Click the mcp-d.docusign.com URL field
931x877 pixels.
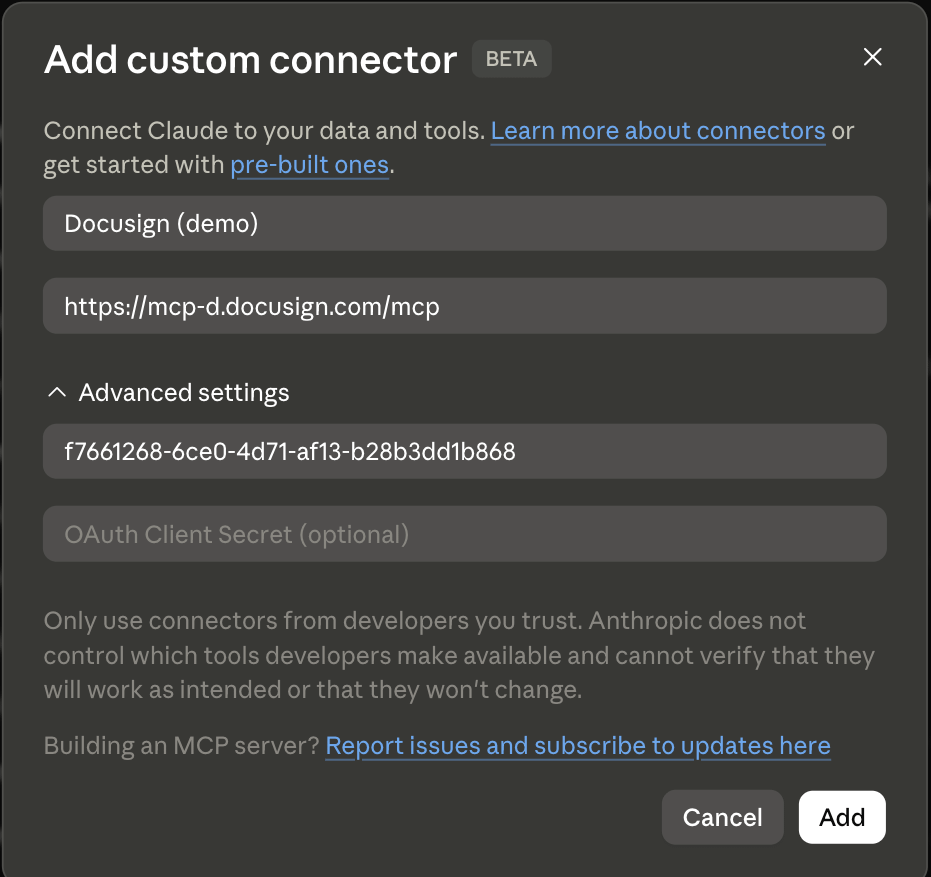[x=465, y=306]
